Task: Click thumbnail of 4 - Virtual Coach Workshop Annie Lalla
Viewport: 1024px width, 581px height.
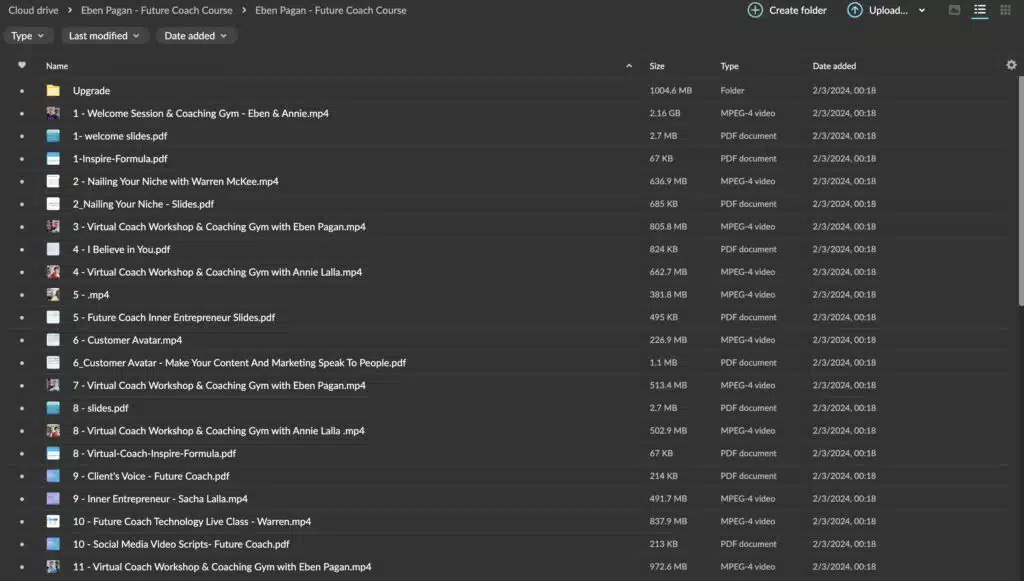Action: (x=53, y=272)
